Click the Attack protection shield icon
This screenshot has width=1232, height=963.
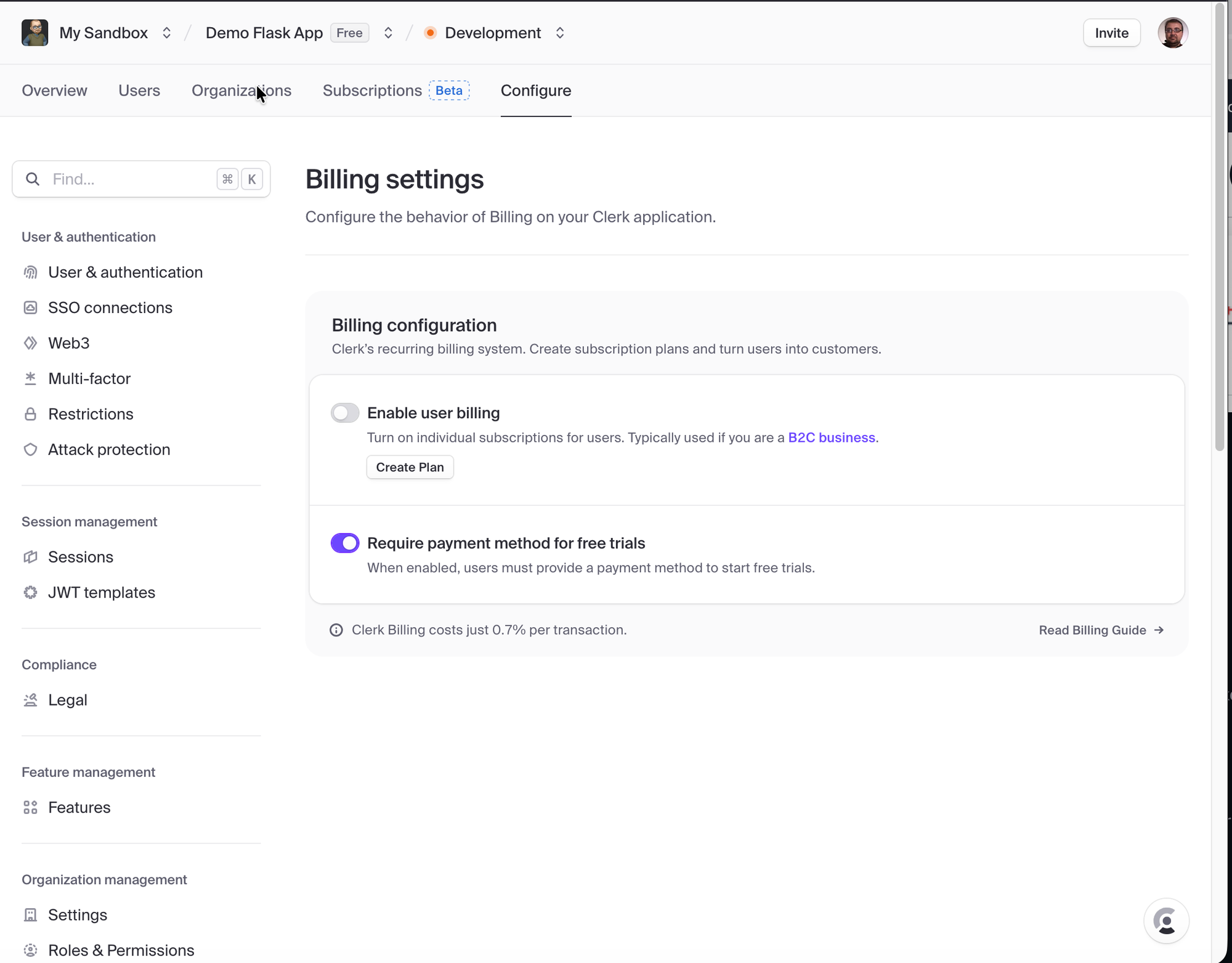30,450
